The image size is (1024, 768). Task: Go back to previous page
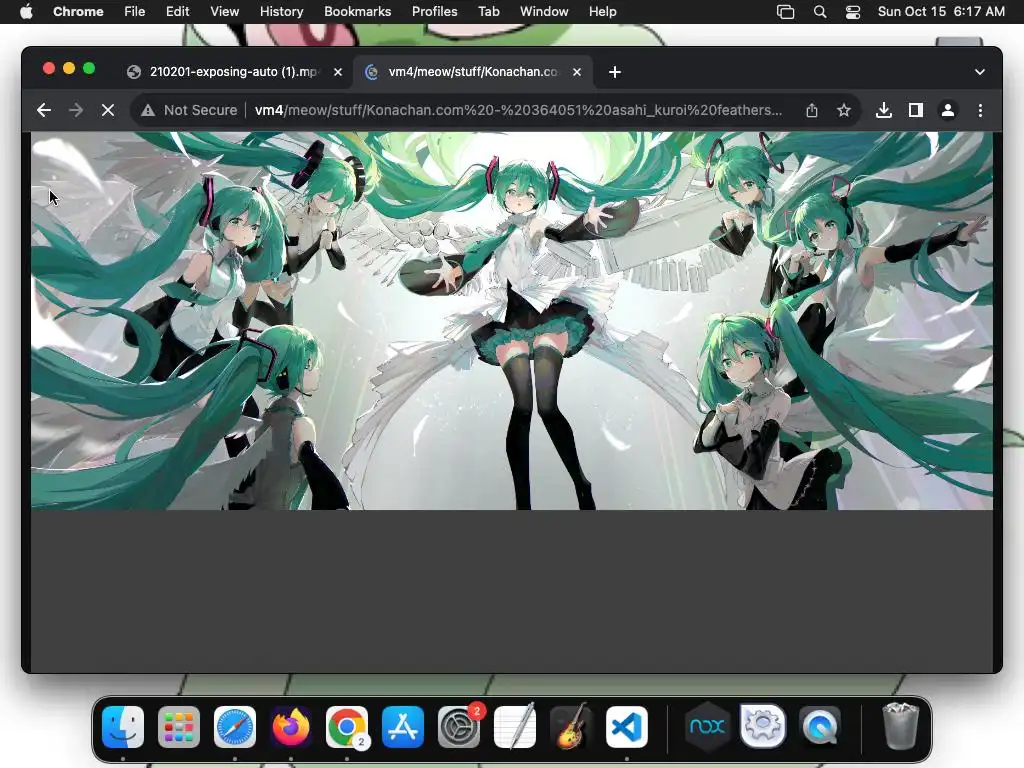pos(44,110)
